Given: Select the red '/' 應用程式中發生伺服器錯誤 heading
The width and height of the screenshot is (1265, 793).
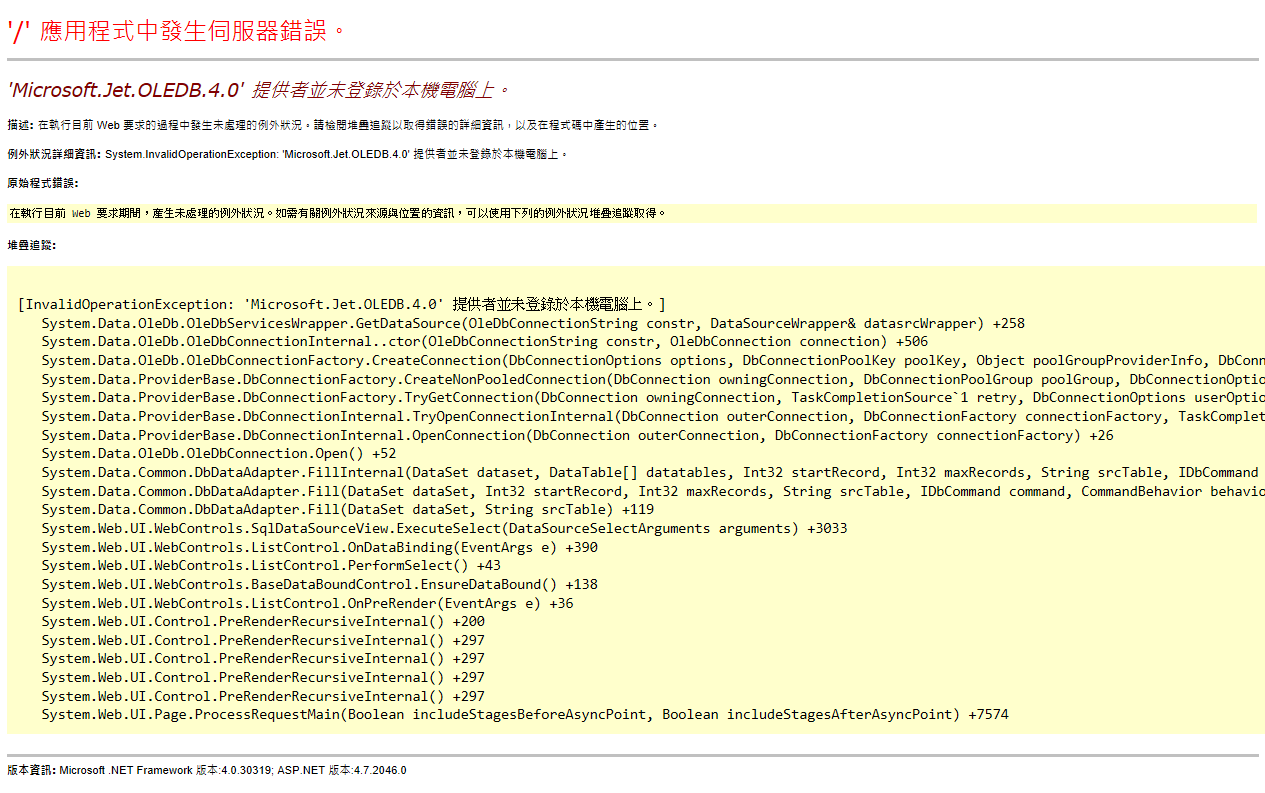Looking at the screenshot, I should click(177, 31).
